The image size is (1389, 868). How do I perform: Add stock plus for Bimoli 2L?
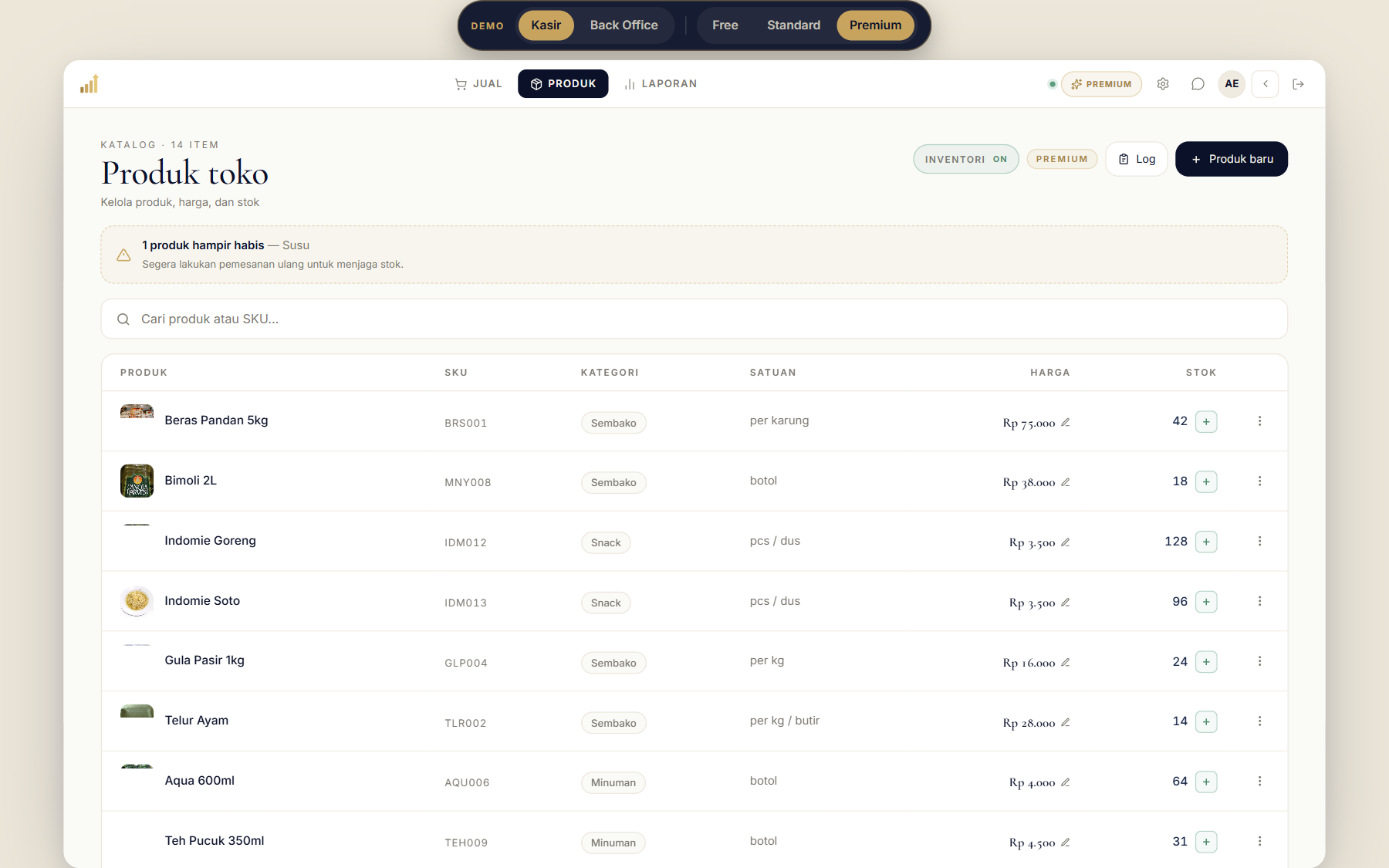(x=1206, y=481)
